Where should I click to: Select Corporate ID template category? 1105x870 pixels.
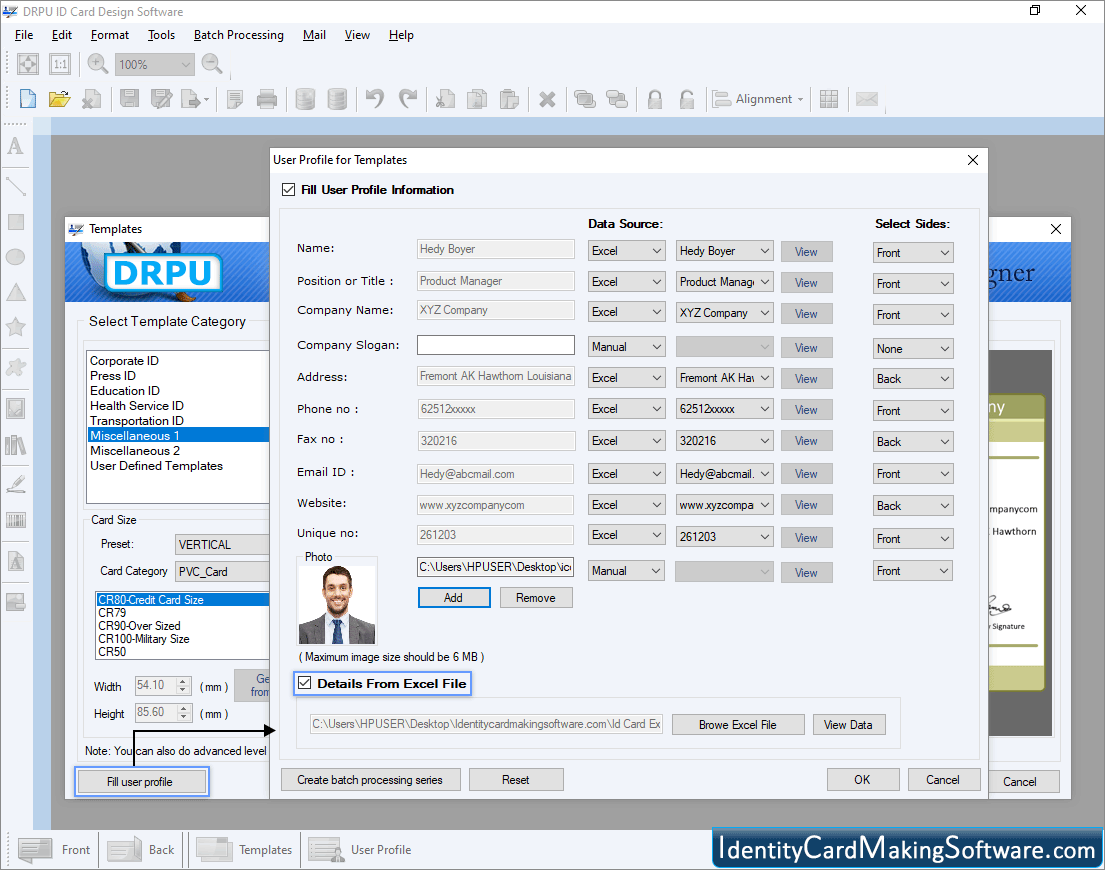[x=125, y=361]
